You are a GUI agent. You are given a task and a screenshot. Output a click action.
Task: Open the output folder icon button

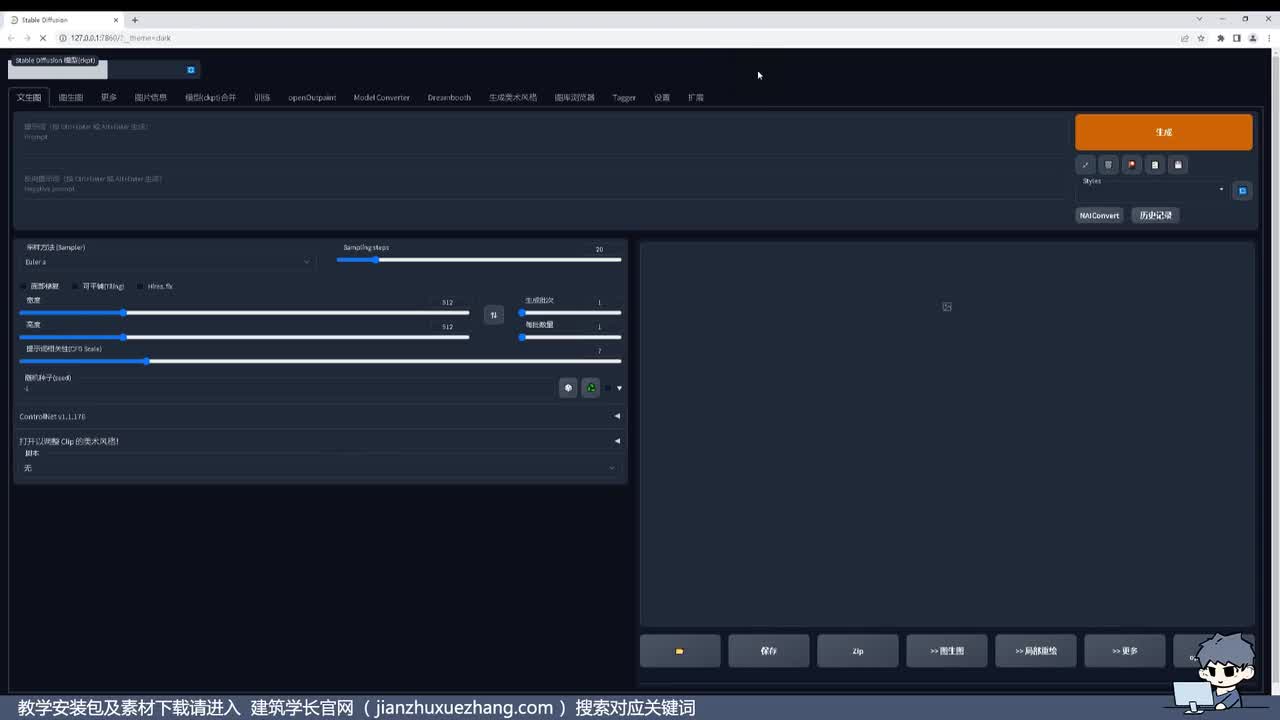[x=679, y=651]
